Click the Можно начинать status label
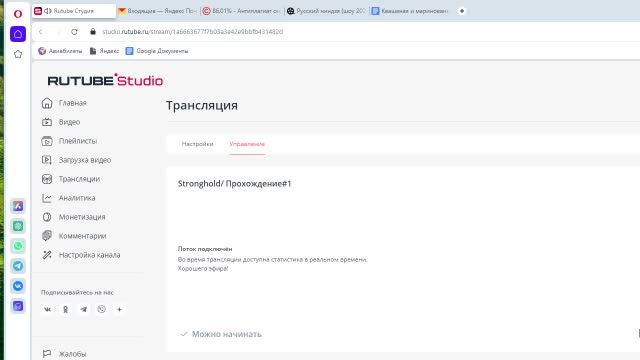Viewport: 640px width, 360px height. click(227, 334)
